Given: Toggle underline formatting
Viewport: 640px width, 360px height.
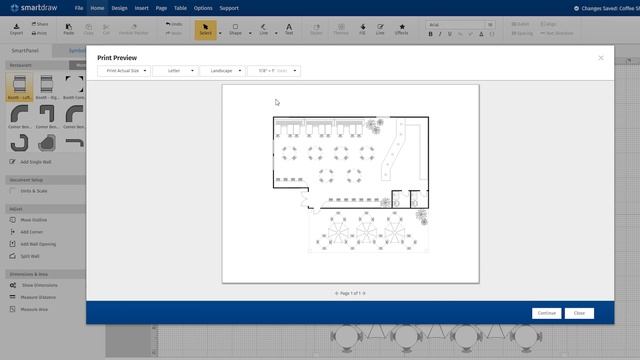Looking at the screenshot, I should (x=450, y=34).
